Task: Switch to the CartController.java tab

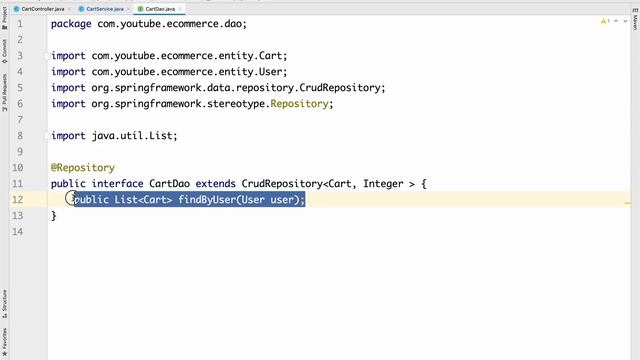Action: click(42, 9)
